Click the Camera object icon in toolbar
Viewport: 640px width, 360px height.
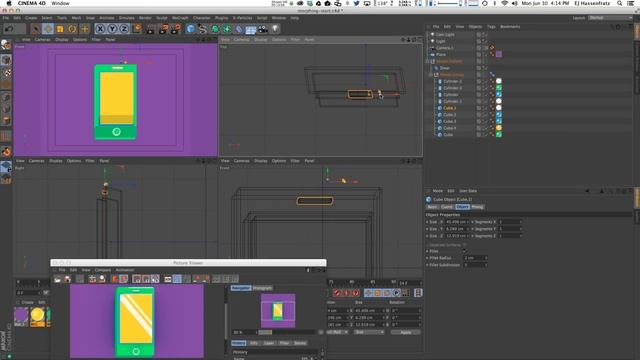pyautogui.click(x=263, y=29)
